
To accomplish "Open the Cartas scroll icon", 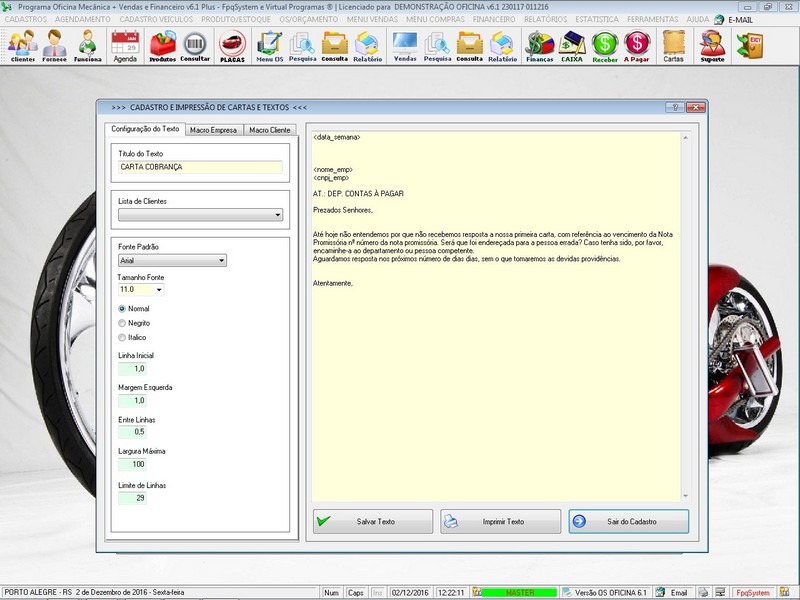I will [673, 46].
